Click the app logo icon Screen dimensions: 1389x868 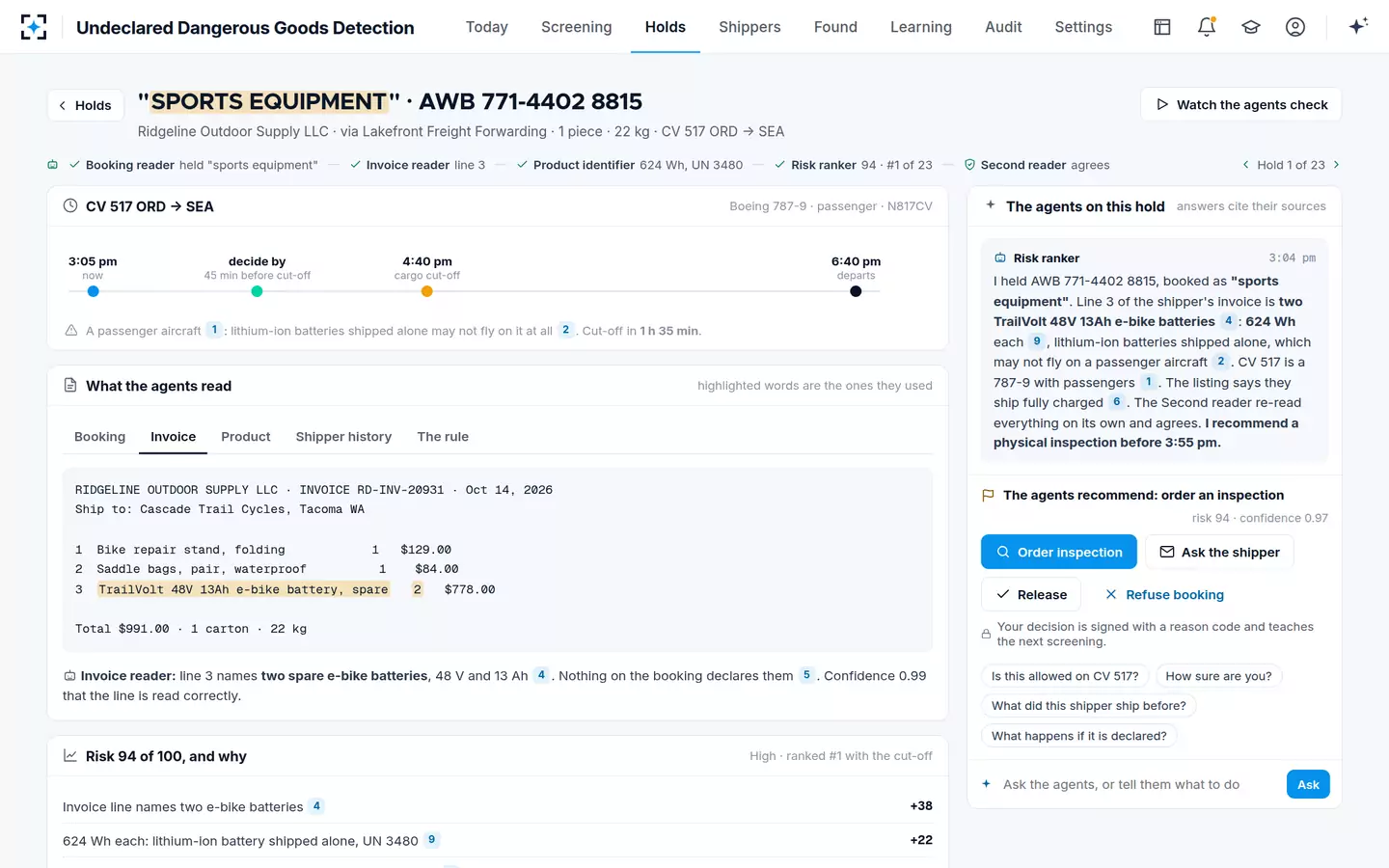(x=34, y=27)
